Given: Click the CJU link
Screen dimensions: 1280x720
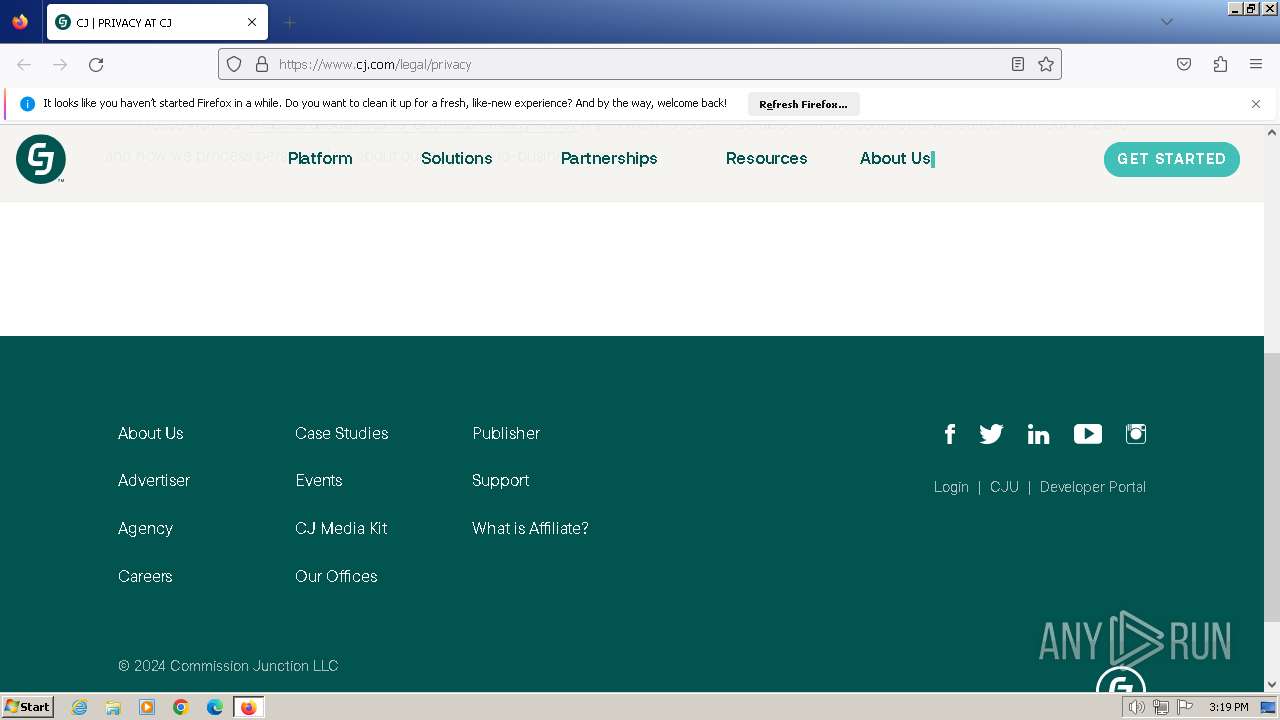Looking at the screenshot, I should [1004, 487].
